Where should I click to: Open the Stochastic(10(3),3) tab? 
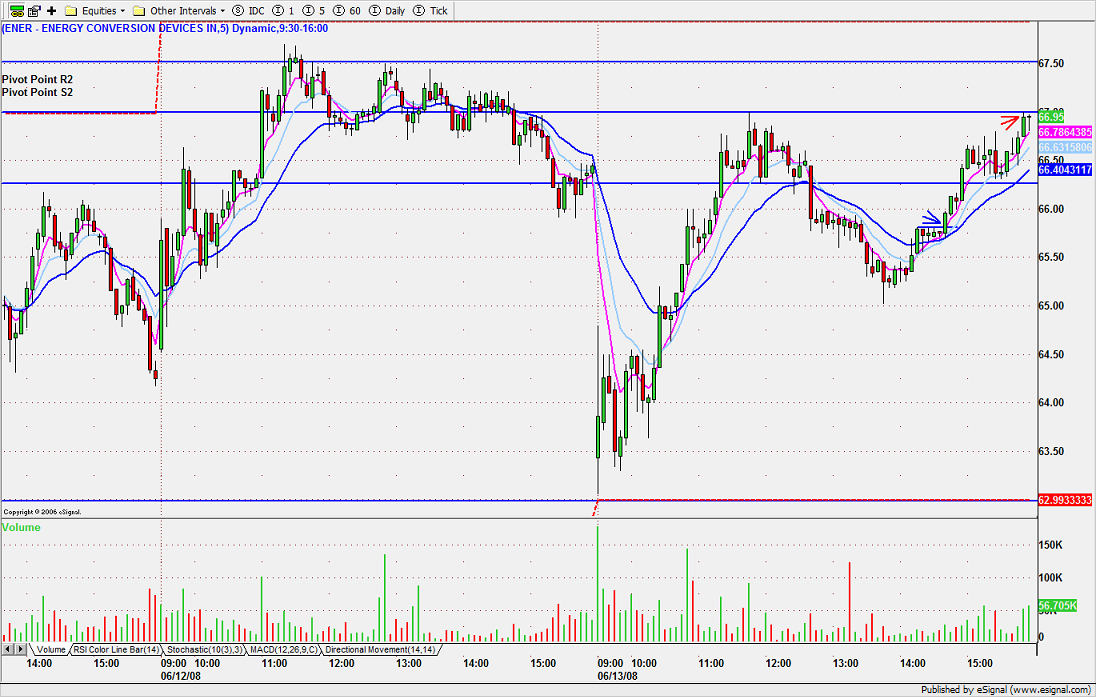point(205,649)
